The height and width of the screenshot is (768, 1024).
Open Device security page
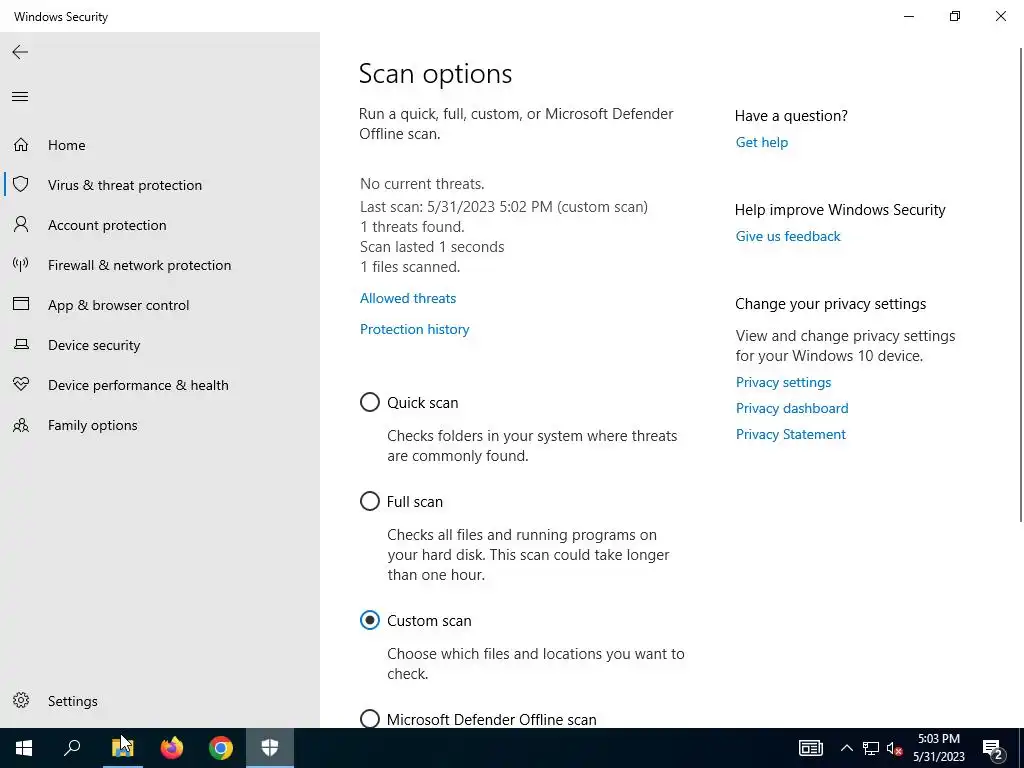[x=94, y=345]
